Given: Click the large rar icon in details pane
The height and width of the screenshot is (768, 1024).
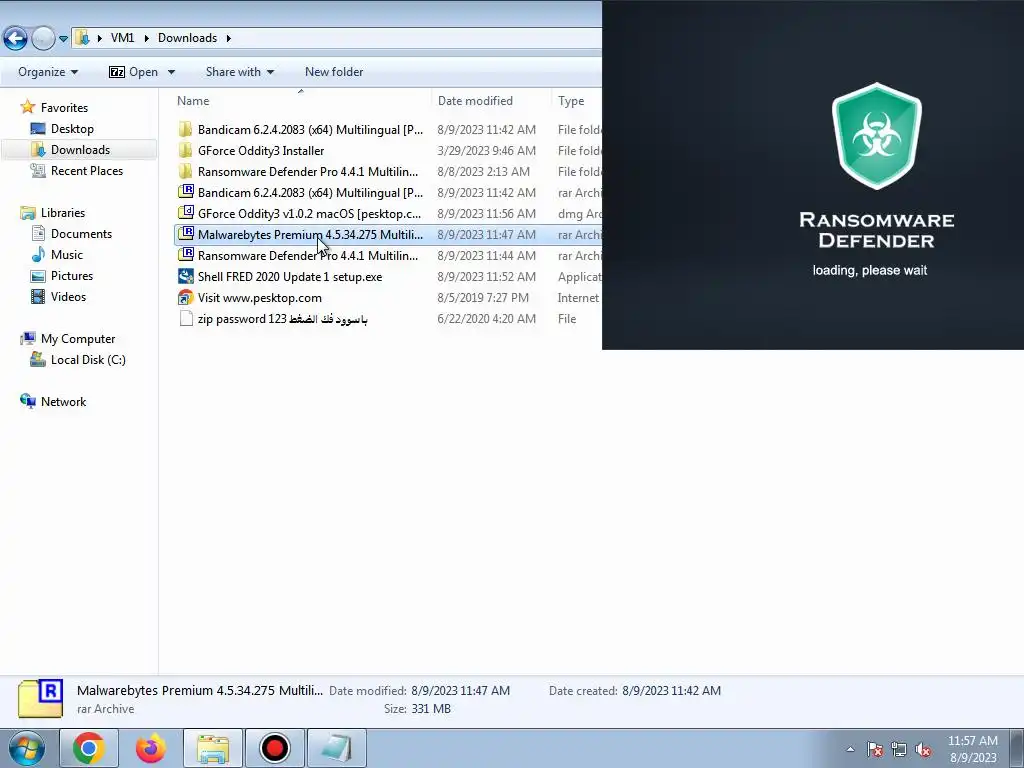Looking at the screenshot, I should (x=40, y=699).
